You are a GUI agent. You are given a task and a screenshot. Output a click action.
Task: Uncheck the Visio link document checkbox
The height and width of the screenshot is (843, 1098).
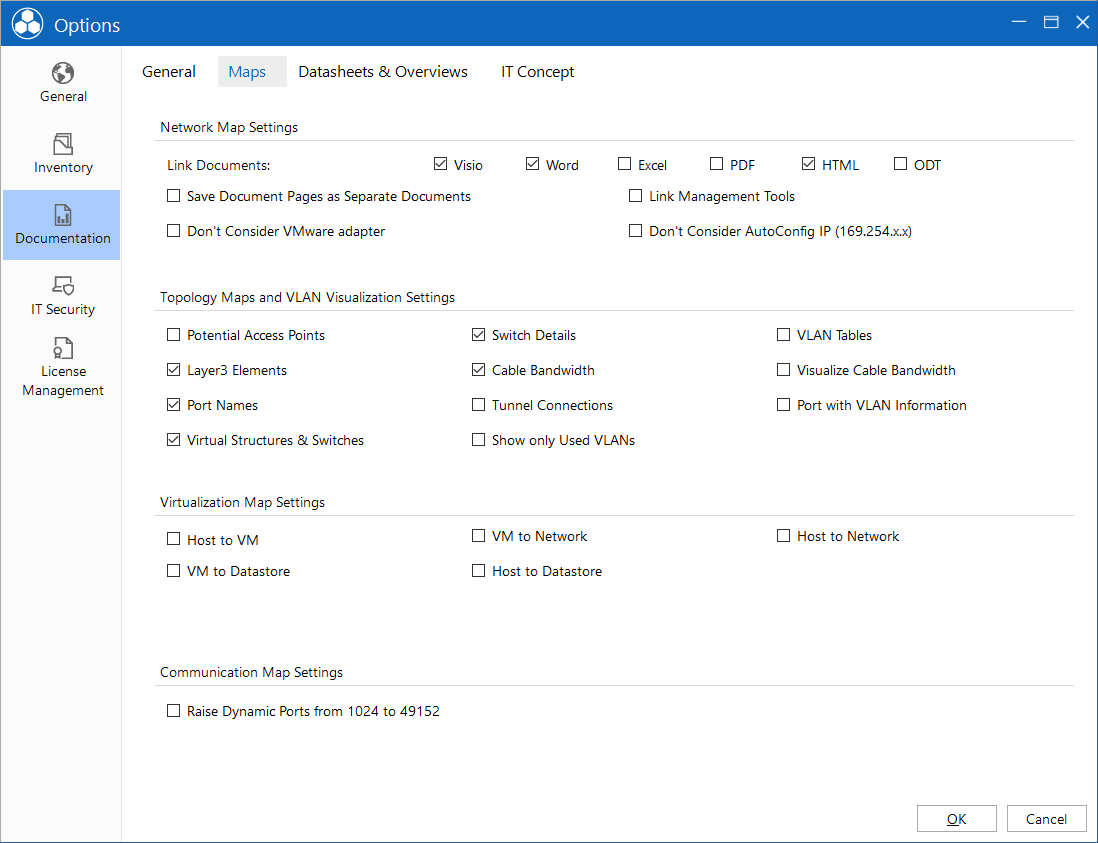pos(440,164)
